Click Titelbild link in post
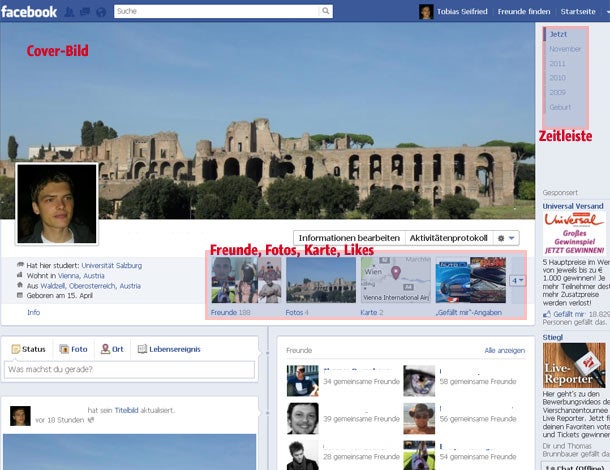The image size is (610, 470). [126, 410]
